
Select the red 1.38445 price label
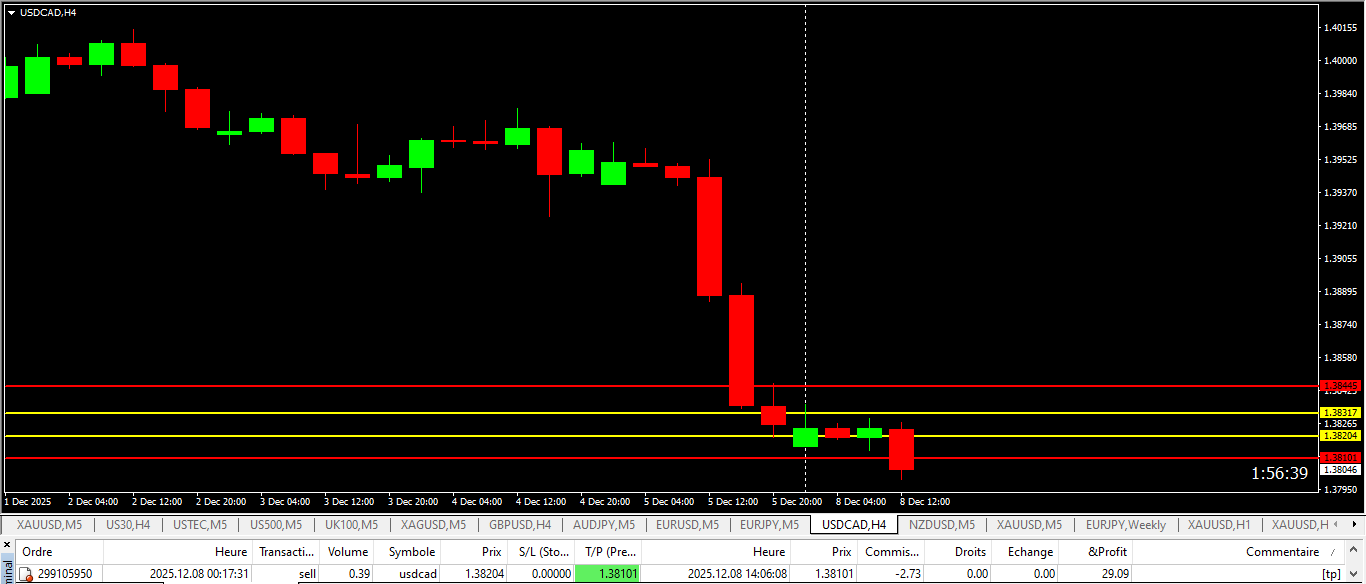[x=1341, y=386]
